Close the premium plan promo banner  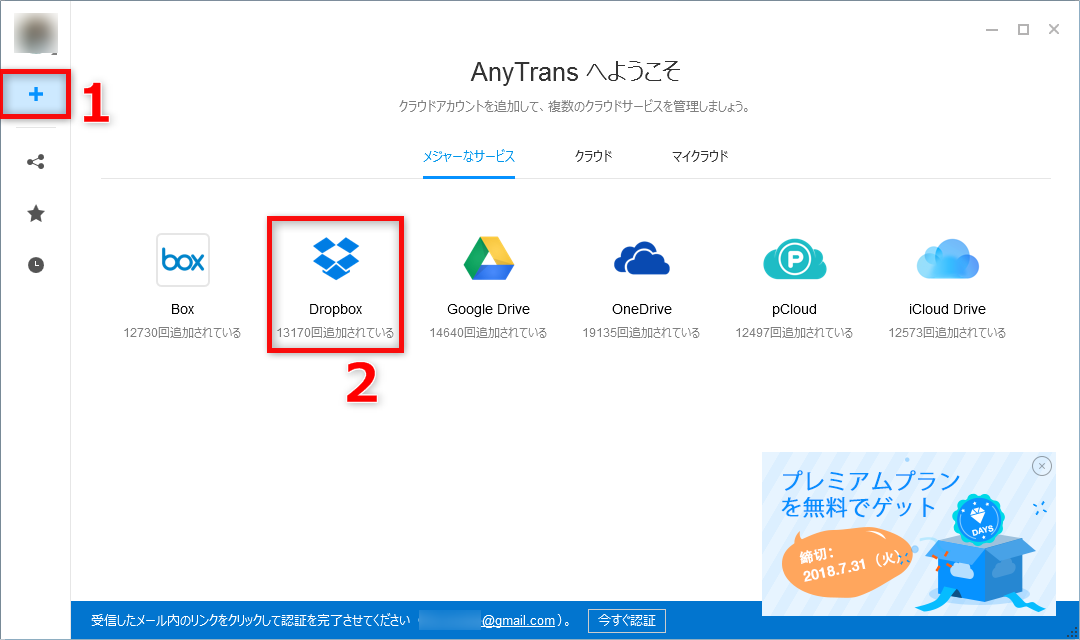click(1042, 466)
